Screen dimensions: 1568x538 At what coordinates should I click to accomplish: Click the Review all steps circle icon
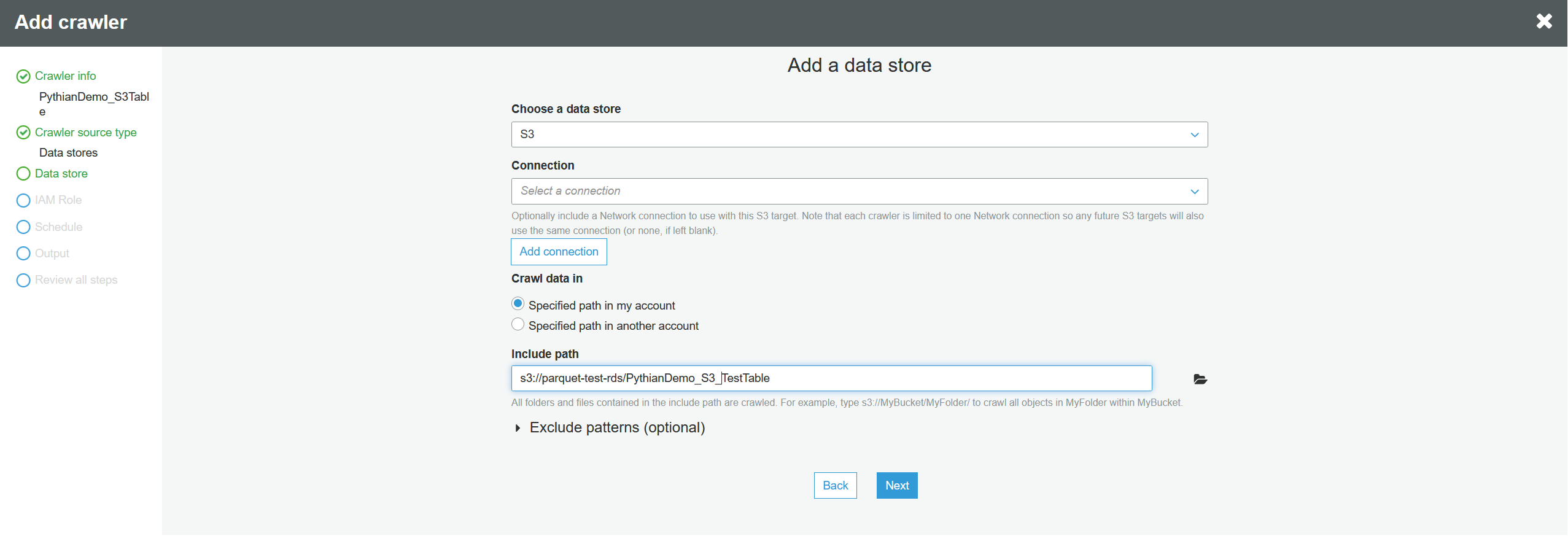click(23, 280)
